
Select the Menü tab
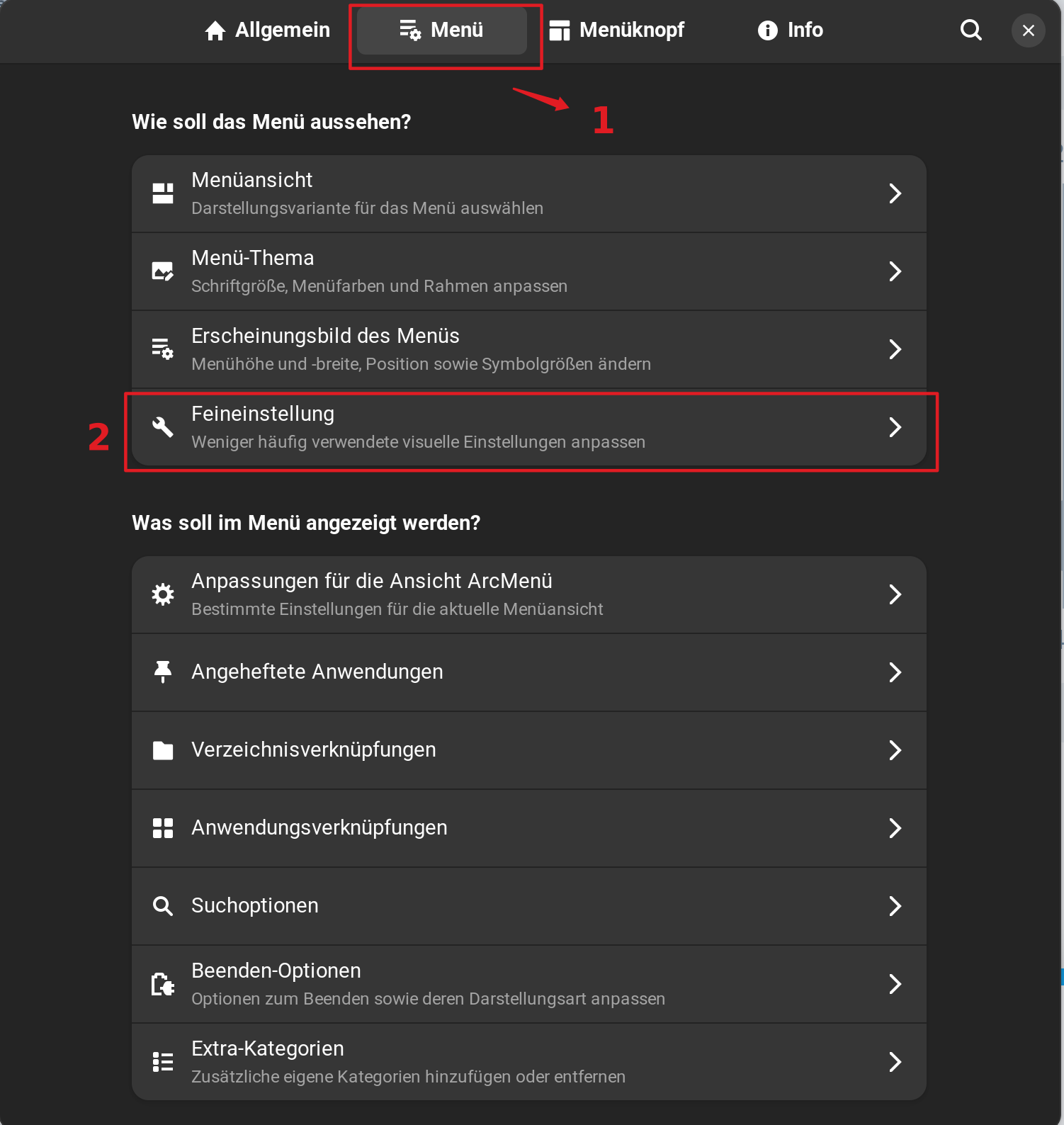(441, 30)
